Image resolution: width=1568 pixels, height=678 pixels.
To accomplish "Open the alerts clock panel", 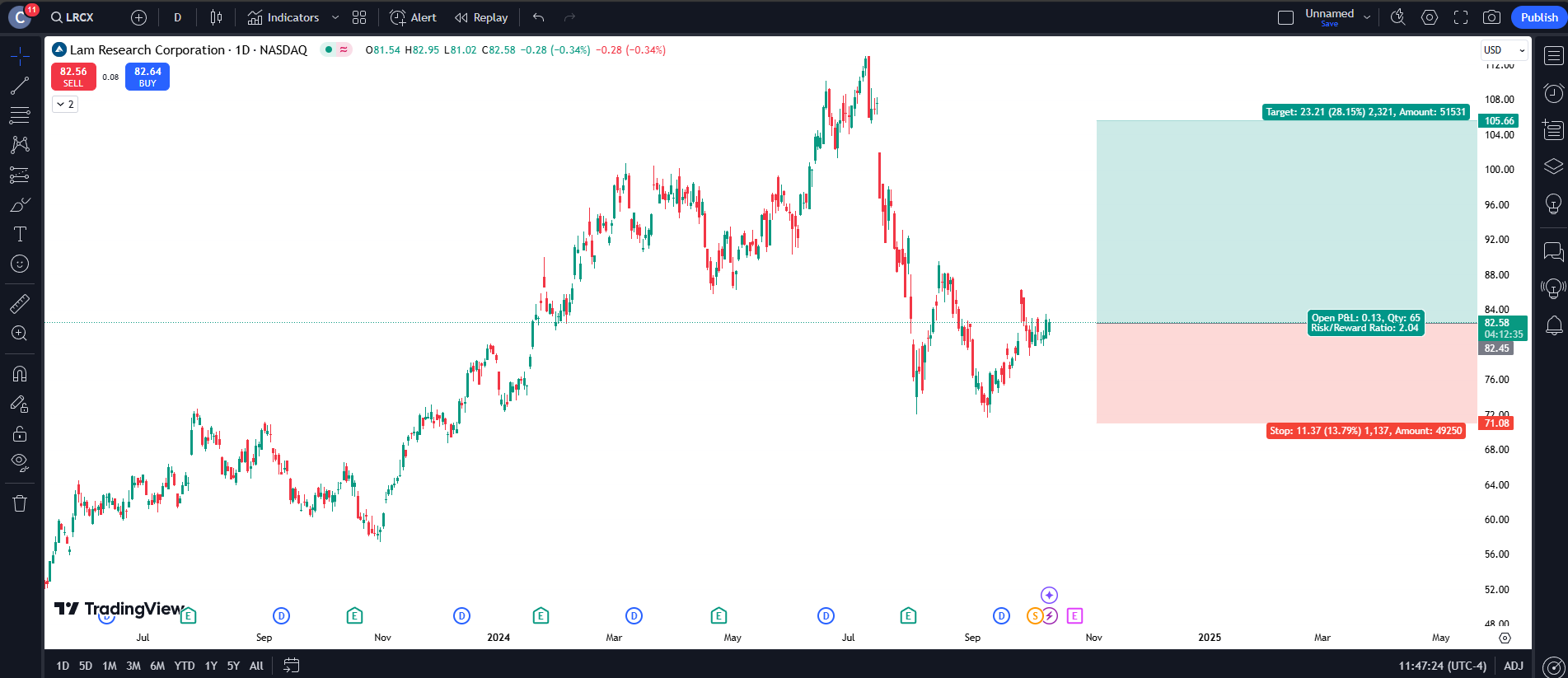I will [1553, 93].
